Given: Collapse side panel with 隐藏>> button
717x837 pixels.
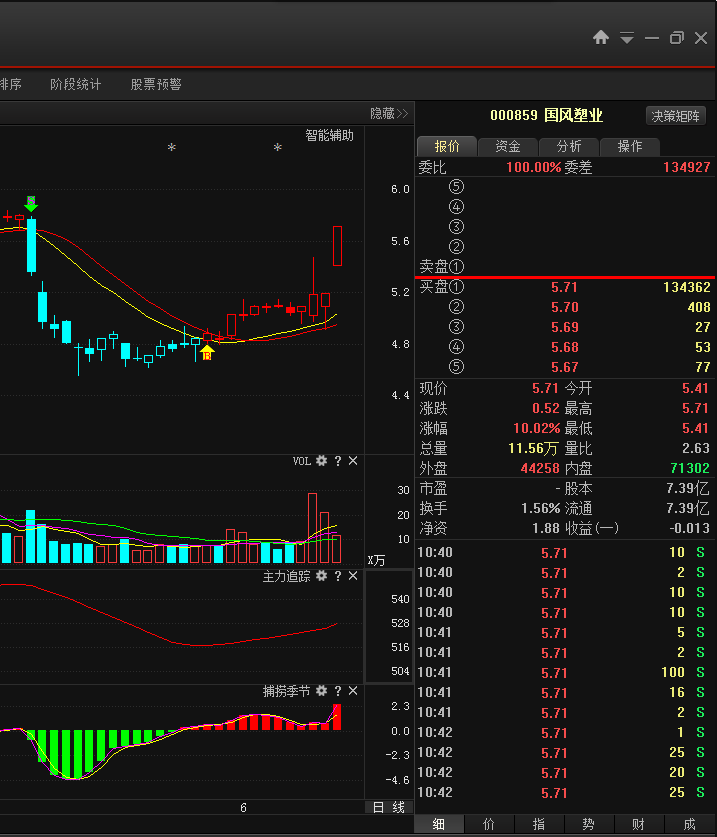Looking at the screenshot, I should [389, 113].
